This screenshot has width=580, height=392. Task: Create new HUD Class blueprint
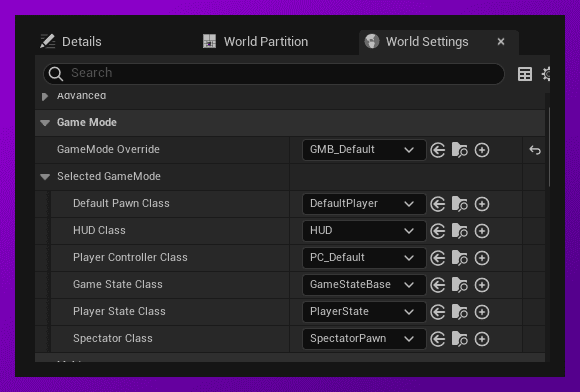coord(482,231)
